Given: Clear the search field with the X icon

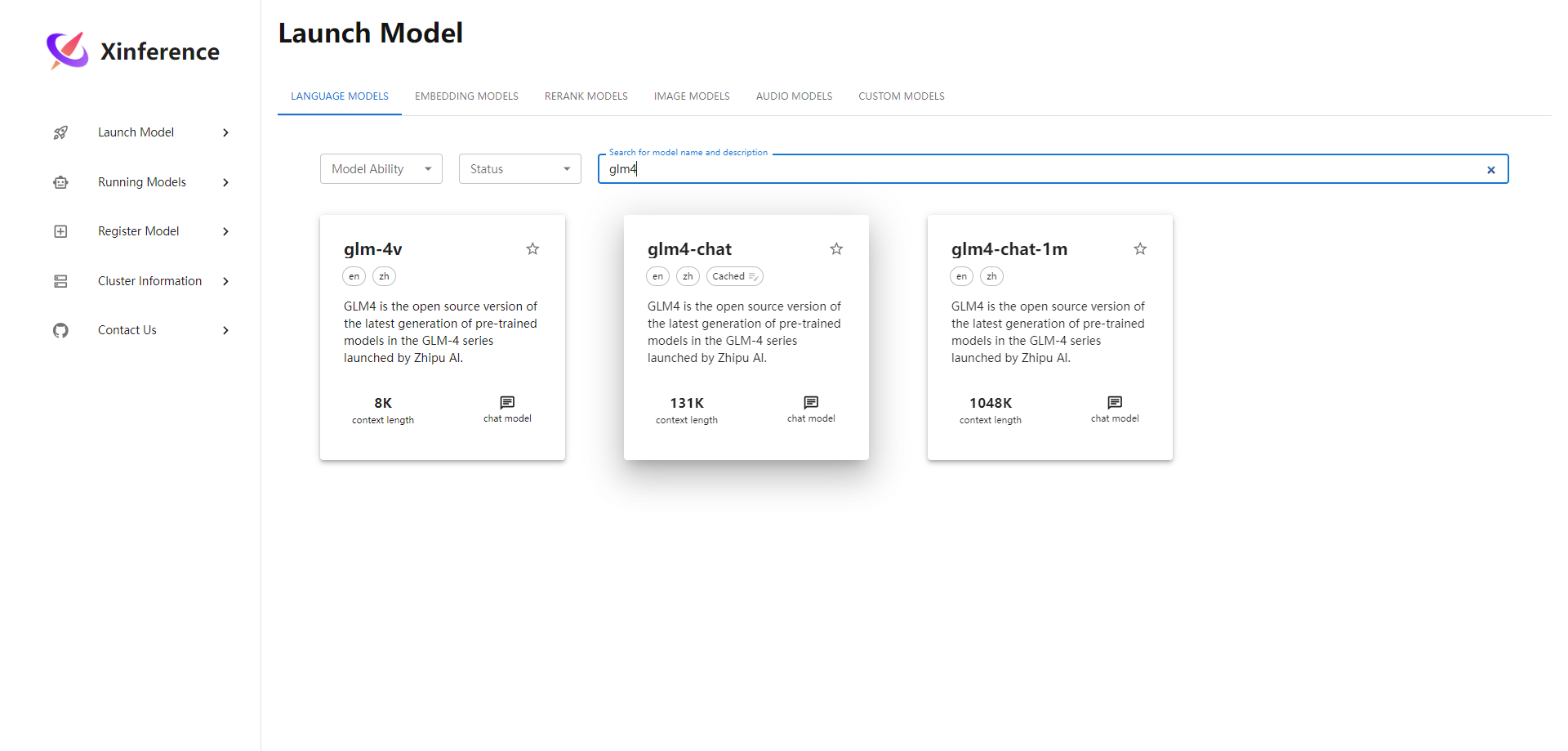Looking at the screenshot, I should pos(1491,170).
